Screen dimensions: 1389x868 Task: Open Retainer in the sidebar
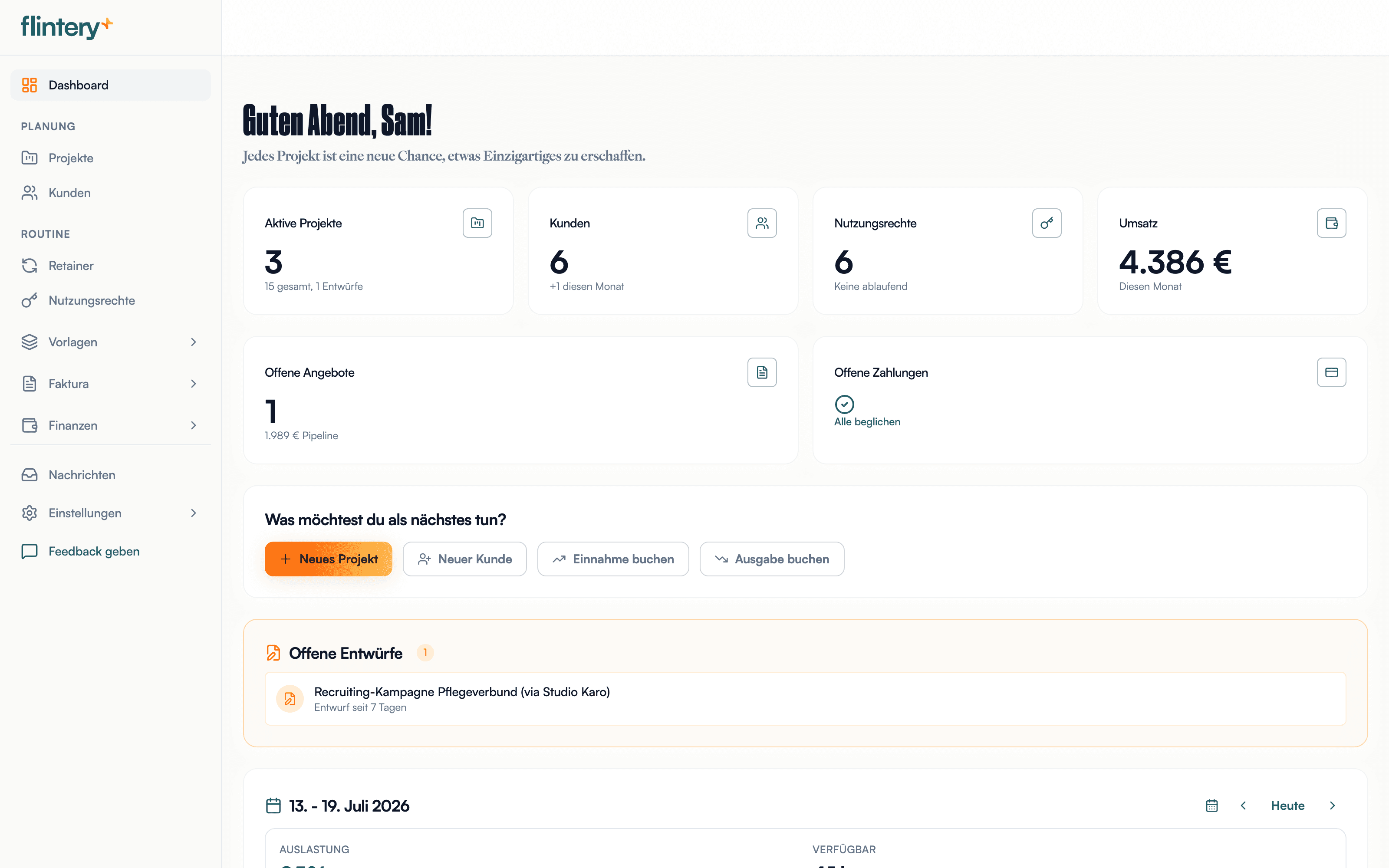pyautogui.click(x=110, y=266)
